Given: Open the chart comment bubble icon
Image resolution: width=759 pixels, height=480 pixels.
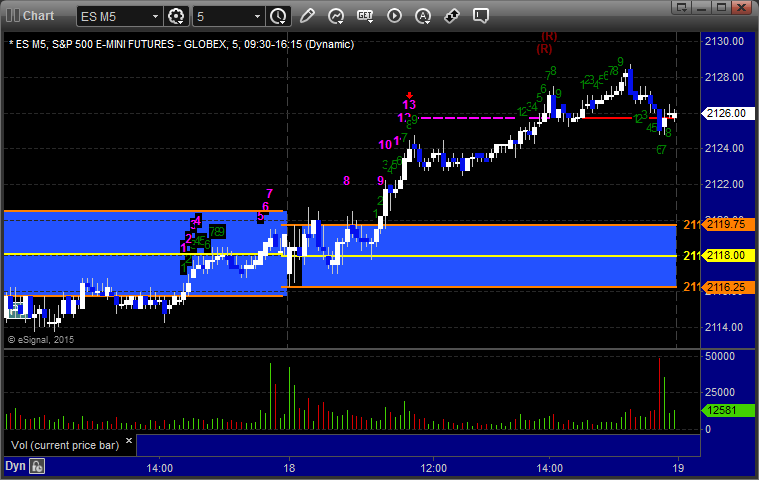Looking at the screenshot, I should tap(481, 16).
